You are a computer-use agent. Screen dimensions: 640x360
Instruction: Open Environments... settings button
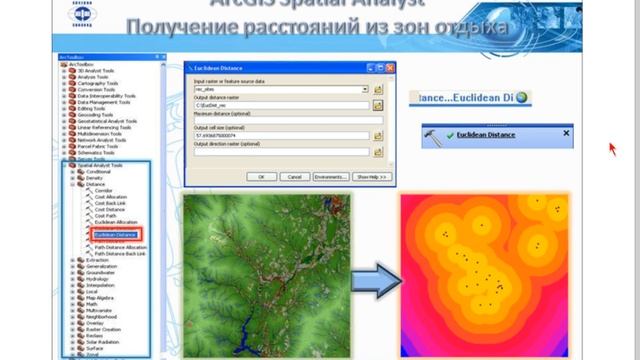point(331,177)
